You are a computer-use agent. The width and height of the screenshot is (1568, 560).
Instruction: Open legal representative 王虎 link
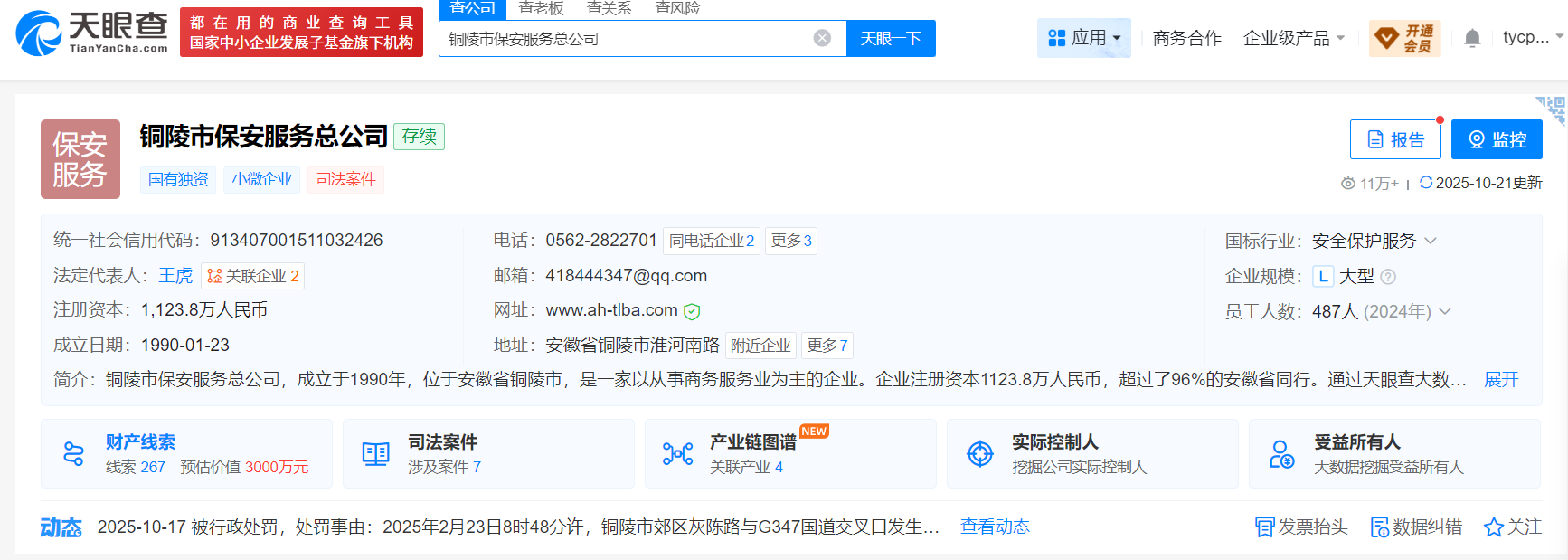(x=175, y=275)
